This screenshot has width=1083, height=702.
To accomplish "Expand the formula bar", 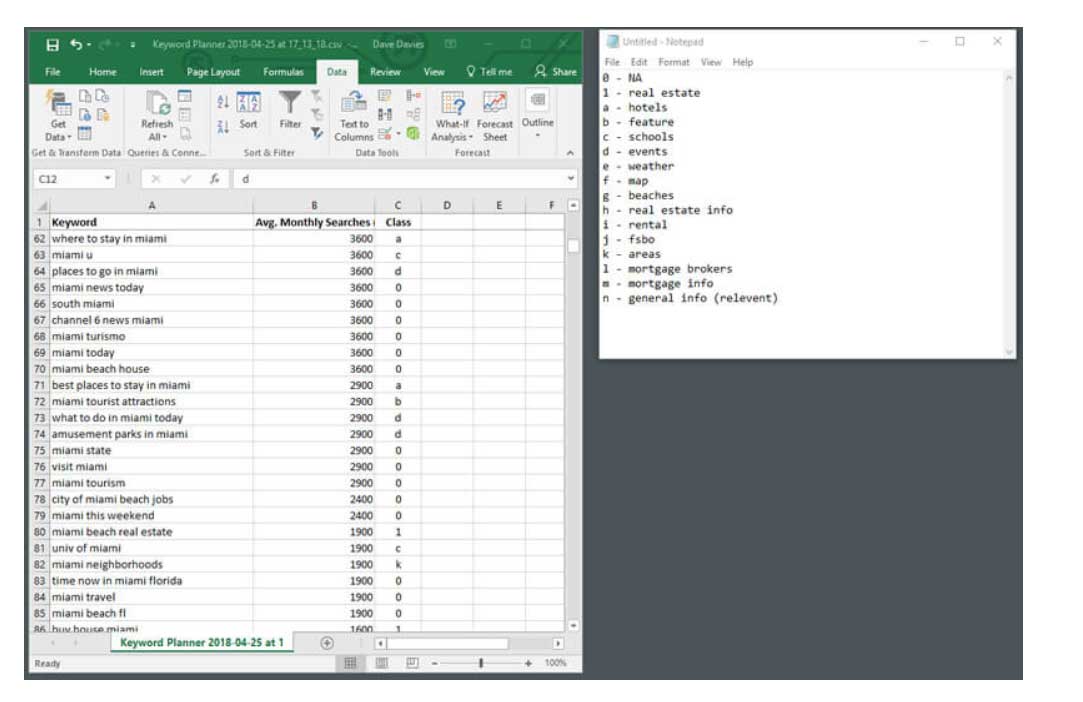I will pos(571,179).
